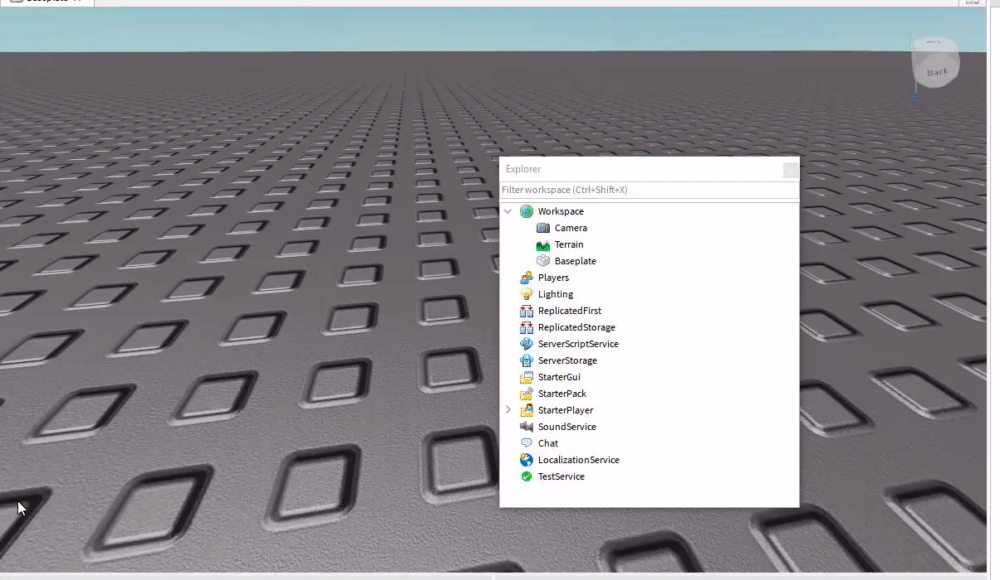
Task: Click the StarterPlayer icon
Action: point(526,410)
